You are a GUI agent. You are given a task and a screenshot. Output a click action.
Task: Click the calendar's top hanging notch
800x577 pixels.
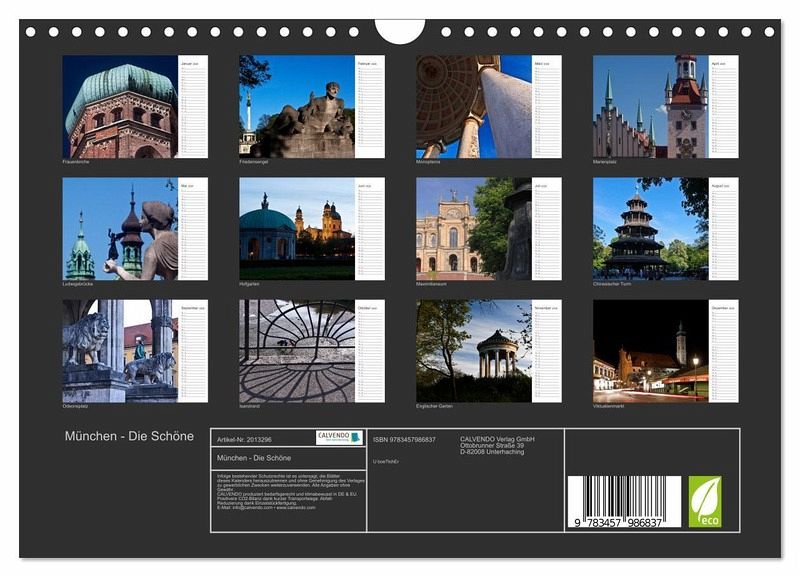click(x=400, y=30)
